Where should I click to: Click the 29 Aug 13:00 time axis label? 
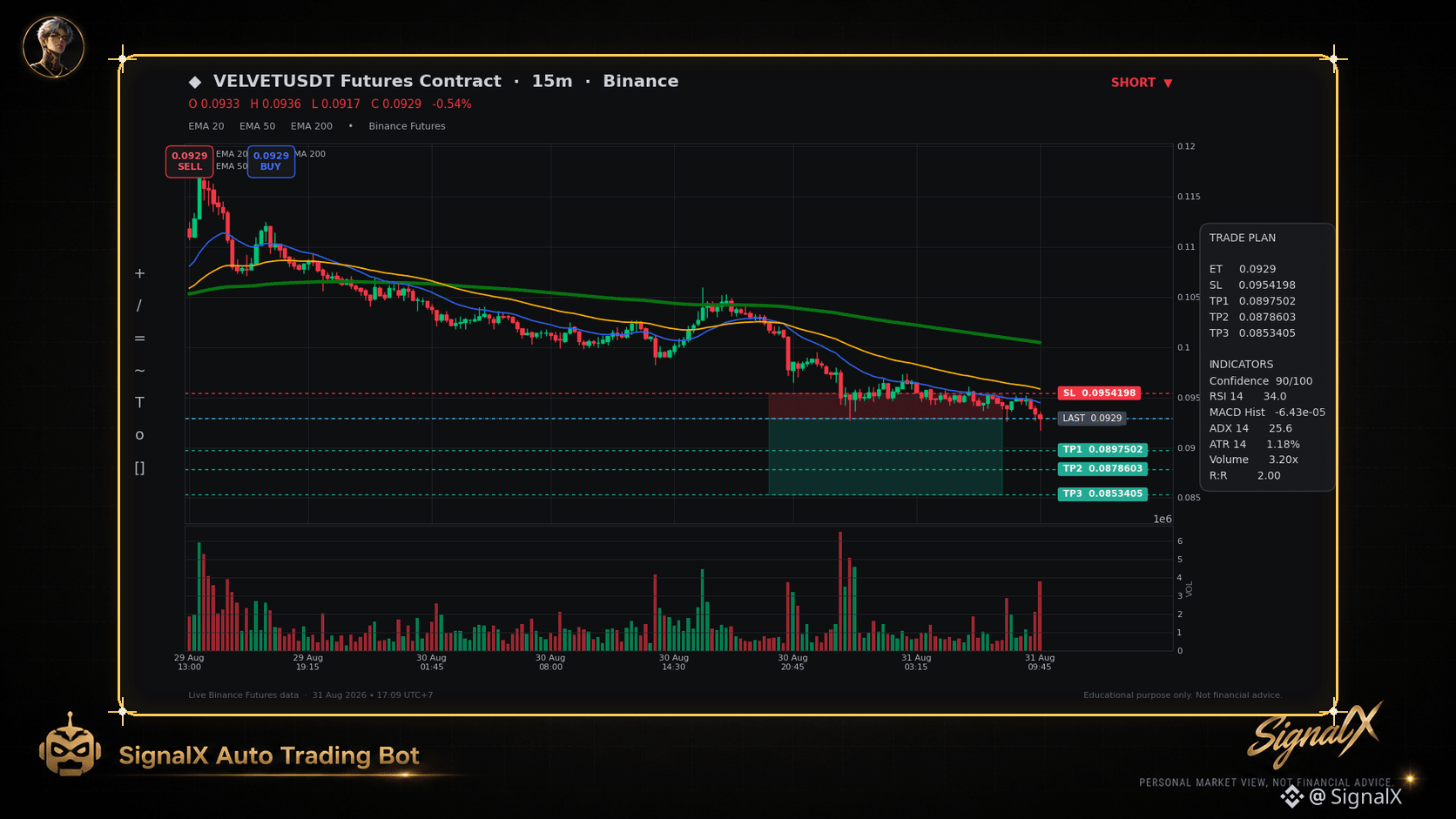[x=189, y=662]
